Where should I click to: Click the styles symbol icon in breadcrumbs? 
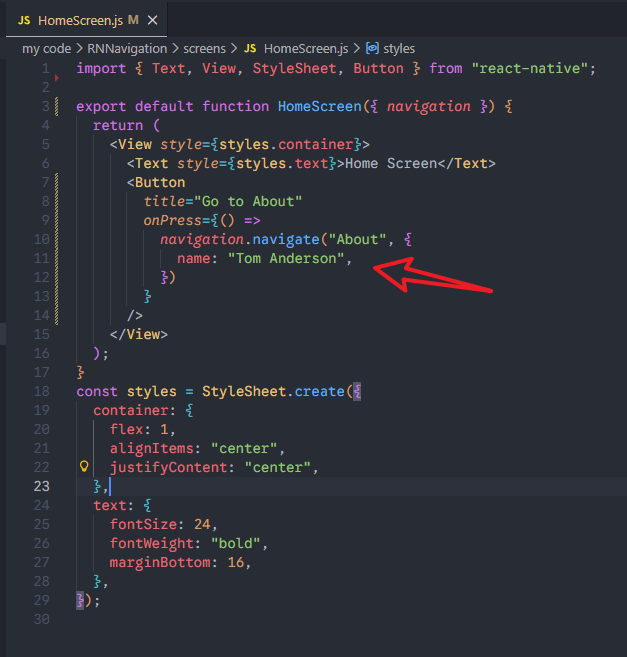point(372,48)
